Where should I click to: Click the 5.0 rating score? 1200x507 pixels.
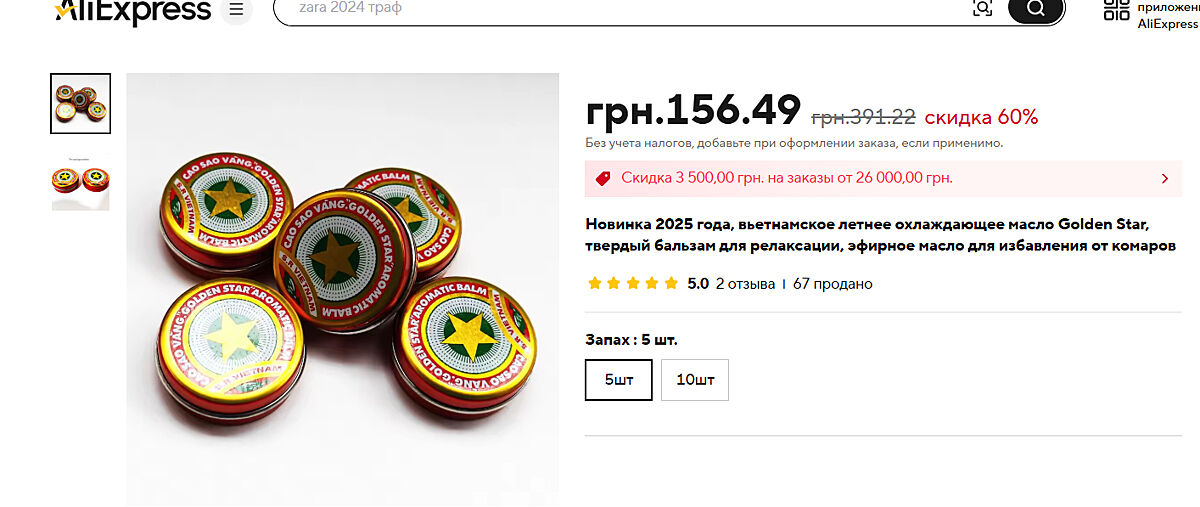point(698,284)
